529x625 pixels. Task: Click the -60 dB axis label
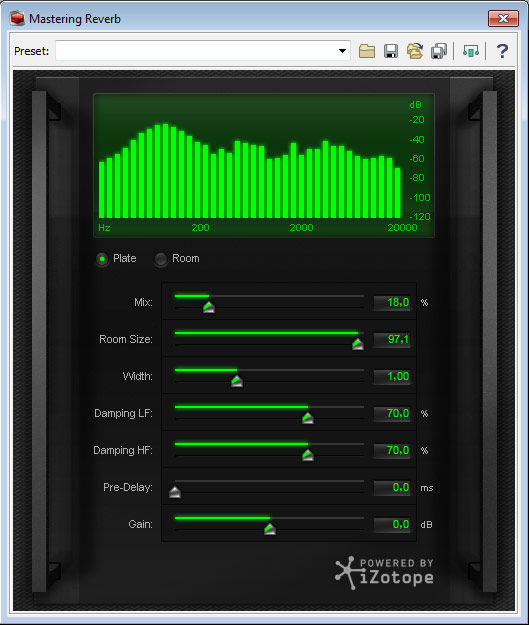click(x=417, y=159)
